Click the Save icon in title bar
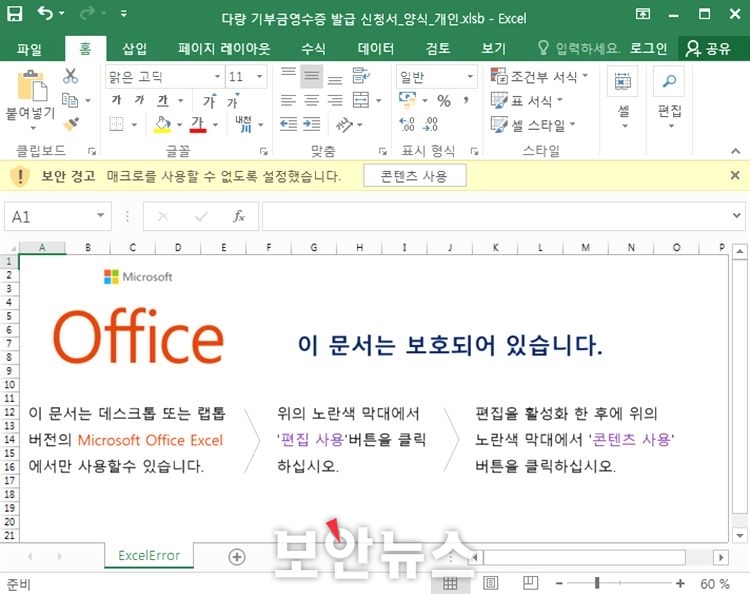The width and height of the screenshot is (750, 594). (14, 14)
